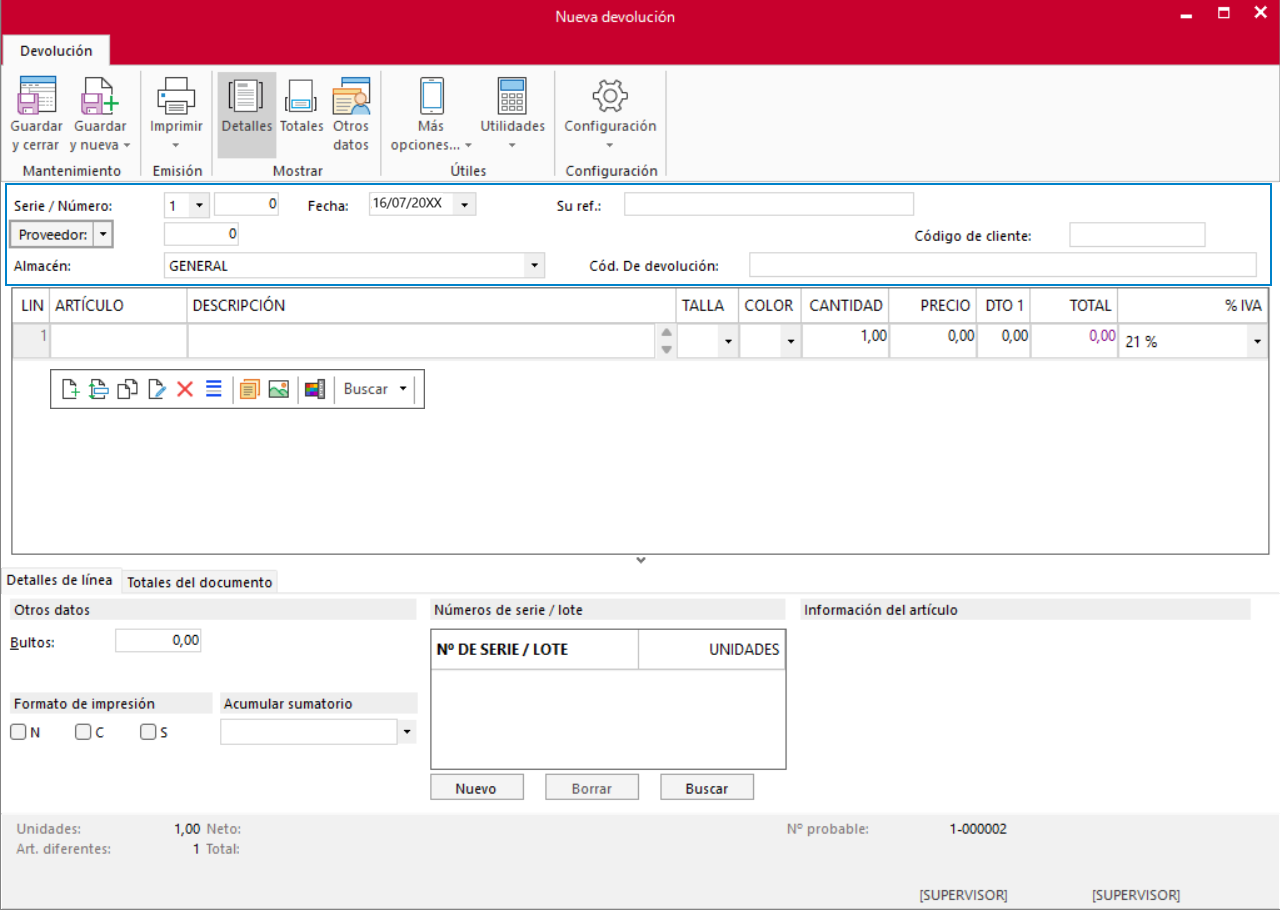The height and width of the screenshot is (912, 1280).
Task: Click the Su ref. input field
Action: coord(769,205)
